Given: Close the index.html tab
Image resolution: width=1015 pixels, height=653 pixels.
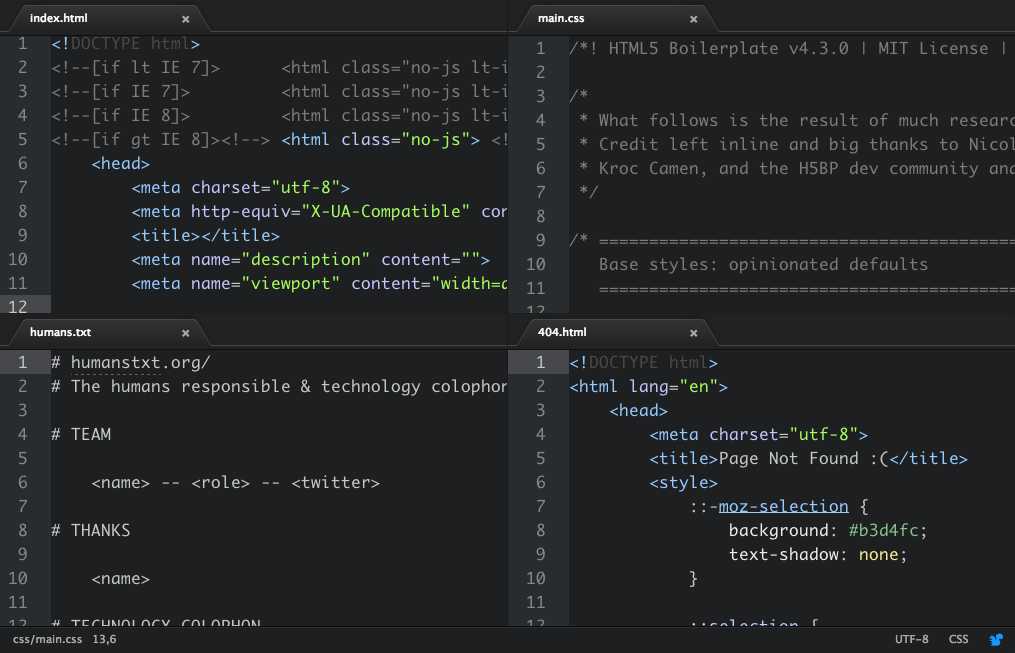Looking at the screenshot, I should pyautogui.click(x=186, y=19).
